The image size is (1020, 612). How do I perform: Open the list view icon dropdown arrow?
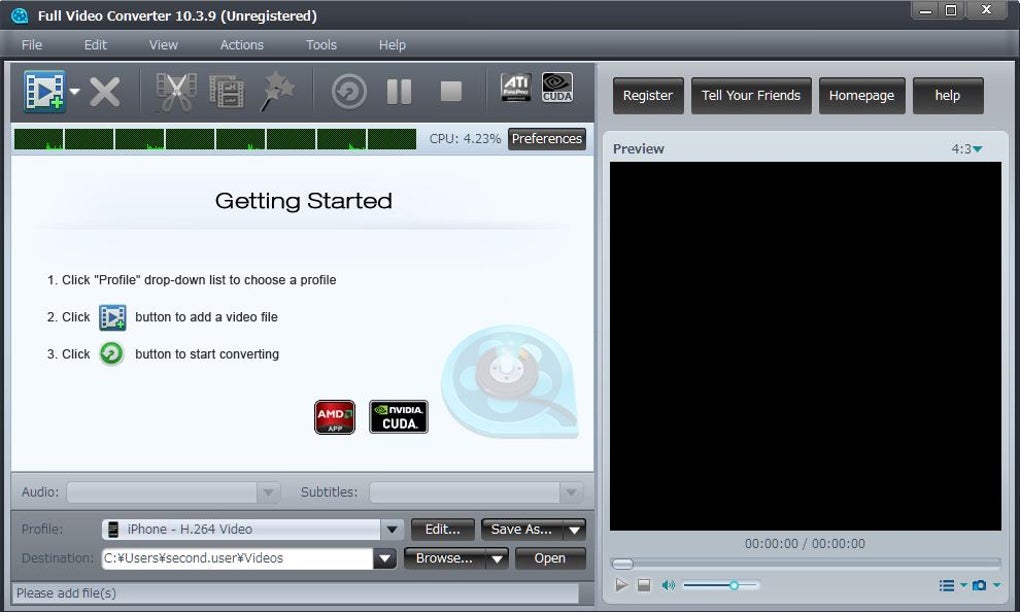coord(963,585)
